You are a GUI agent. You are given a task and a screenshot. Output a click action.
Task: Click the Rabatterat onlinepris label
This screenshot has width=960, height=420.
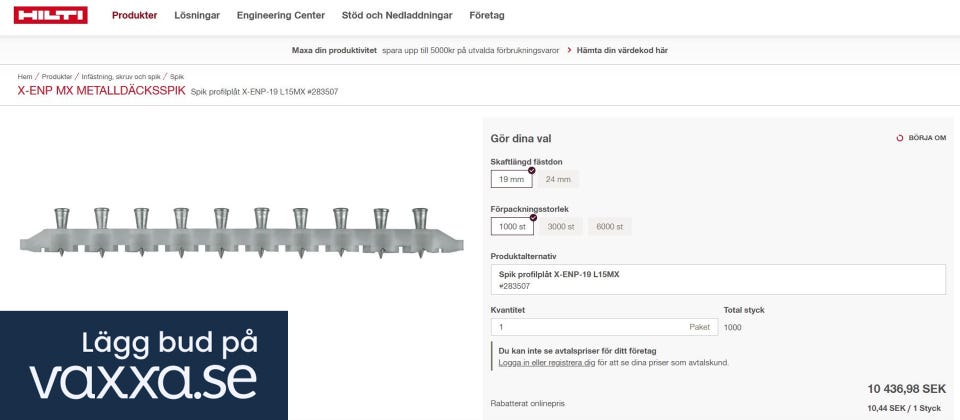click(x=528, y=403)
